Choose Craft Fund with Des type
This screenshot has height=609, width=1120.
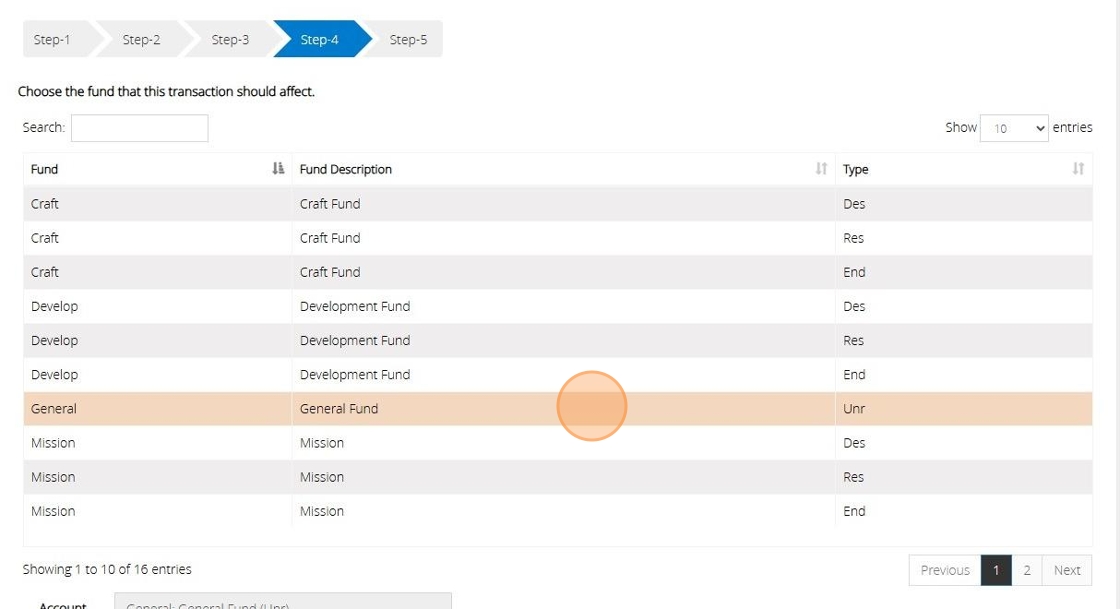[x=330, y=204]
